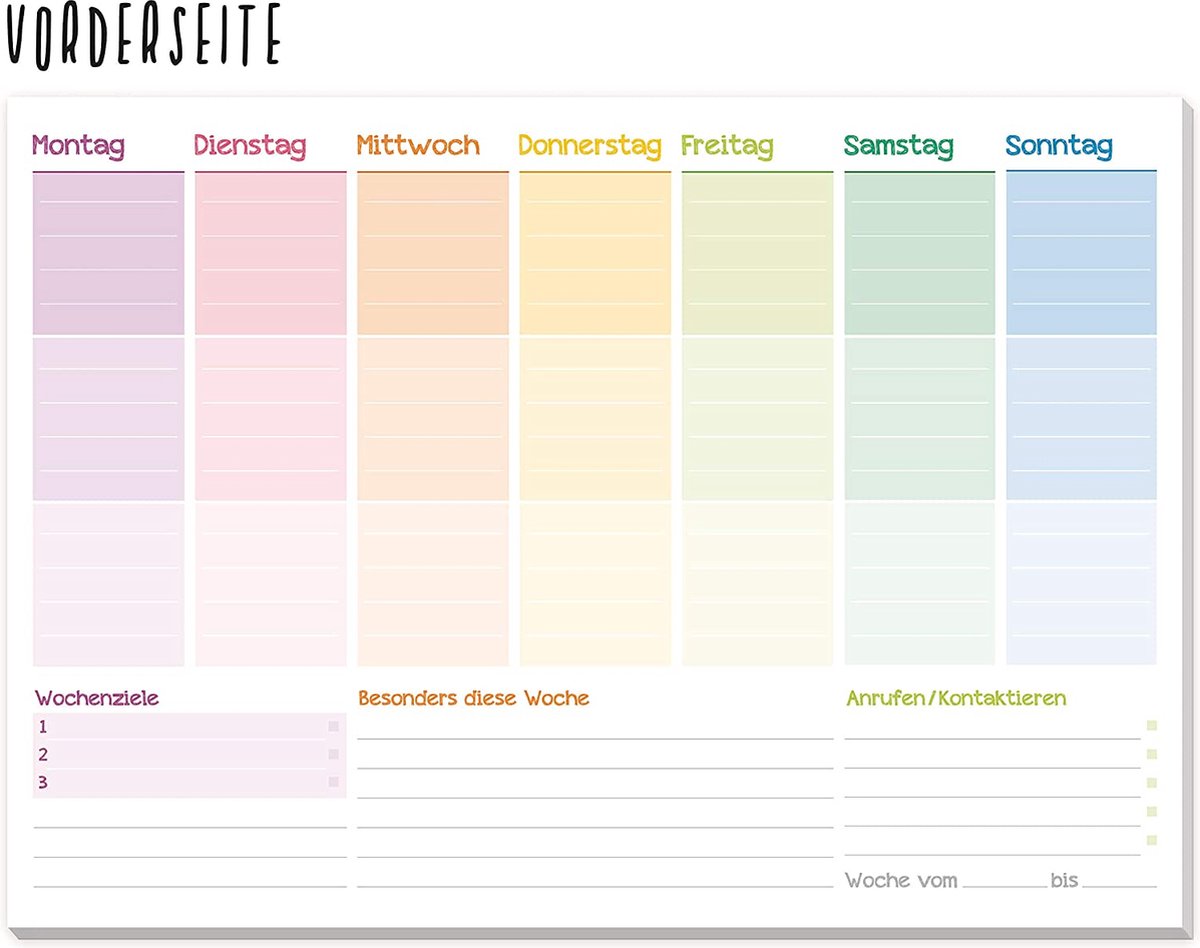Viewport: 1200px width, 948px height.
Task: Check the square beside Wochenziele line 3
Action: click(333, 783)
